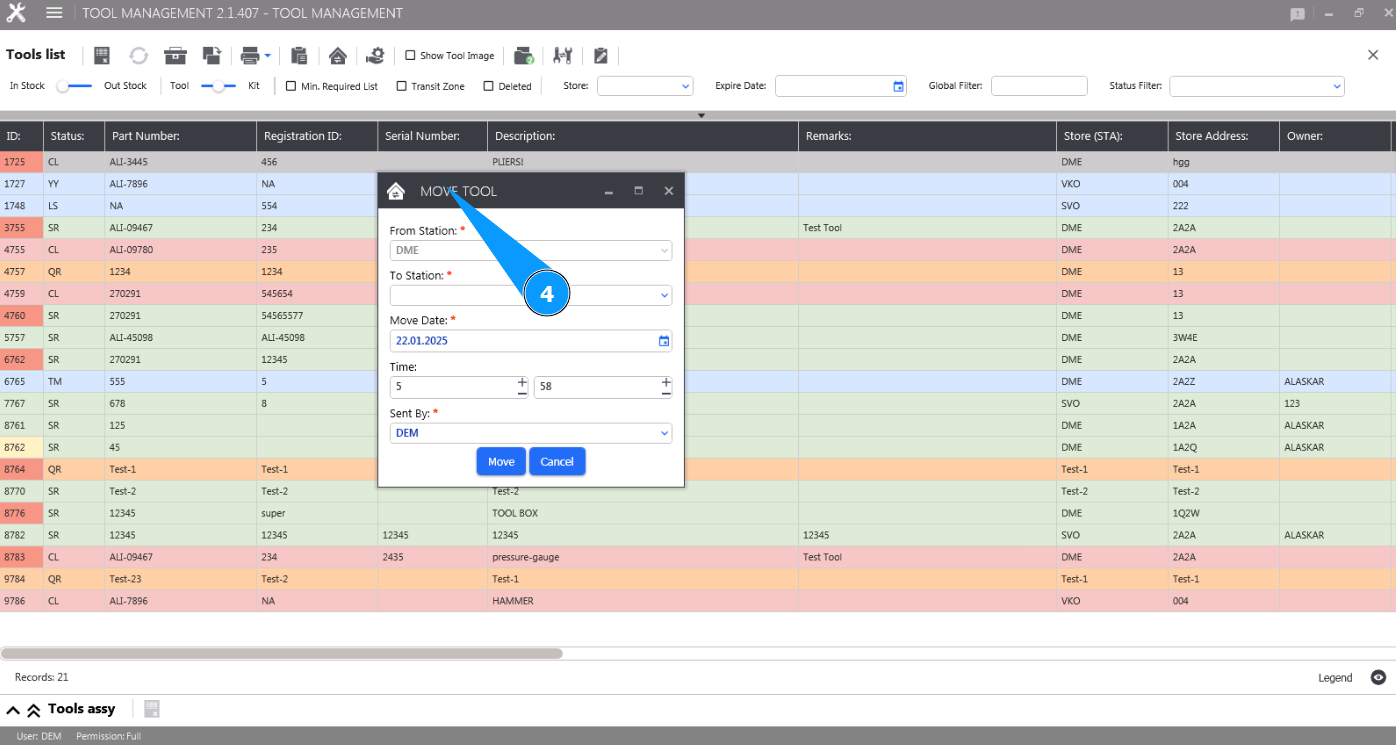Tick the Min. Required List checkbox

[291, 86]
